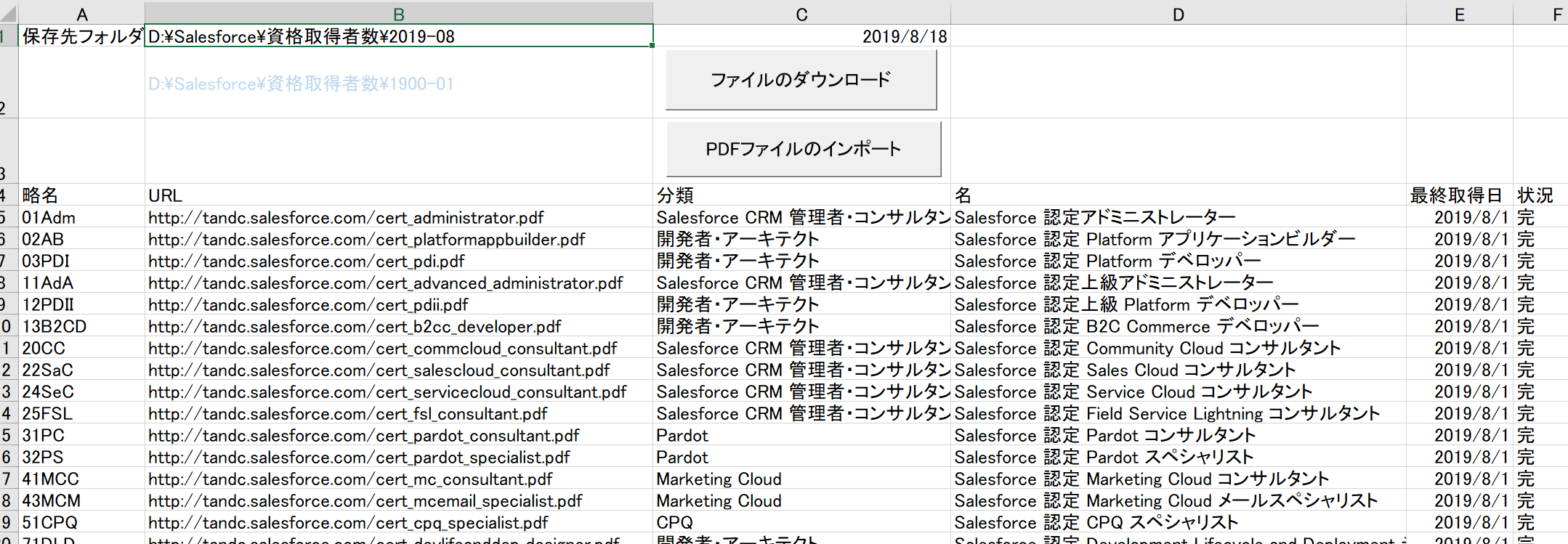Select cell with path D:¥Salesforce¥資格取得者数¥2019-08
The image size is (1568, 544).
(x=399, y=36)
